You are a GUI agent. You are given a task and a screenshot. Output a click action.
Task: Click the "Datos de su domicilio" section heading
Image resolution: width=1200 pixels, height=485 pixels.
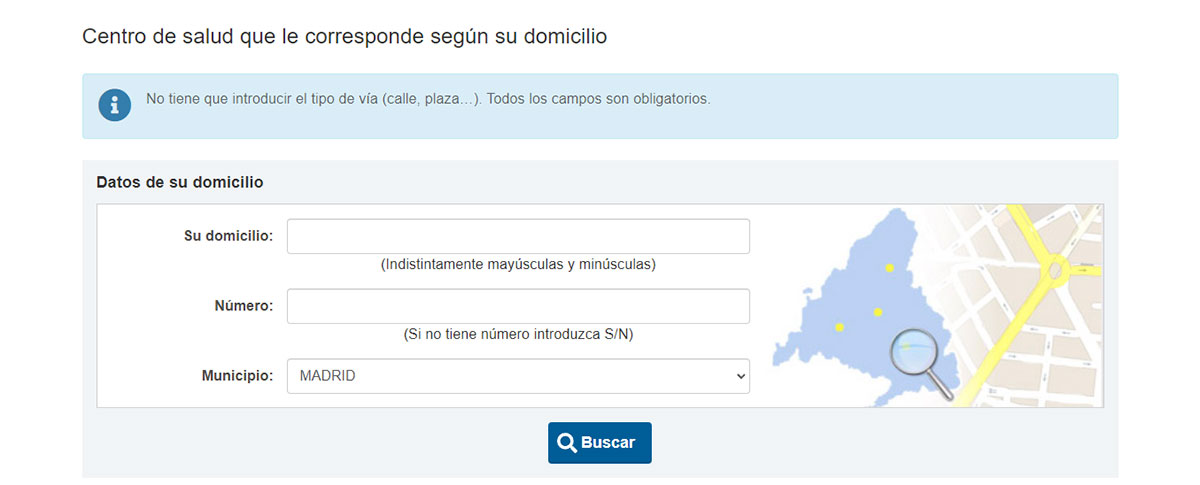(180, 182)
